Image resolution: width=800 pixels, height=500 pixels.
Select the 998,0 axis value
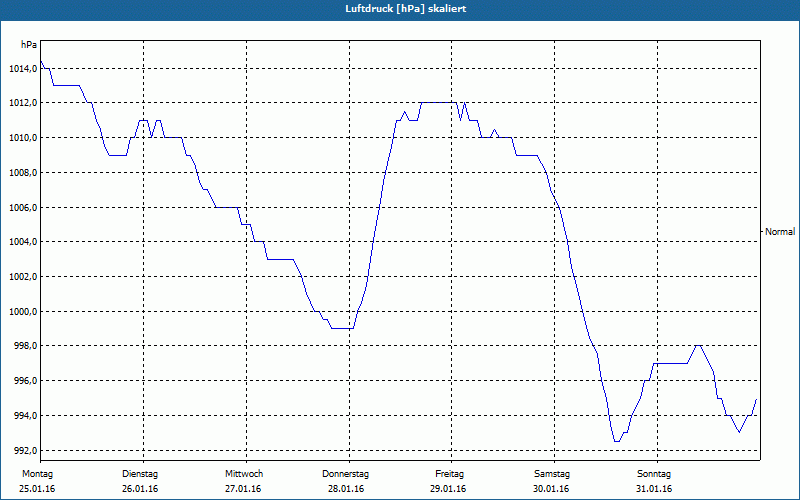(x=24, y=346)
